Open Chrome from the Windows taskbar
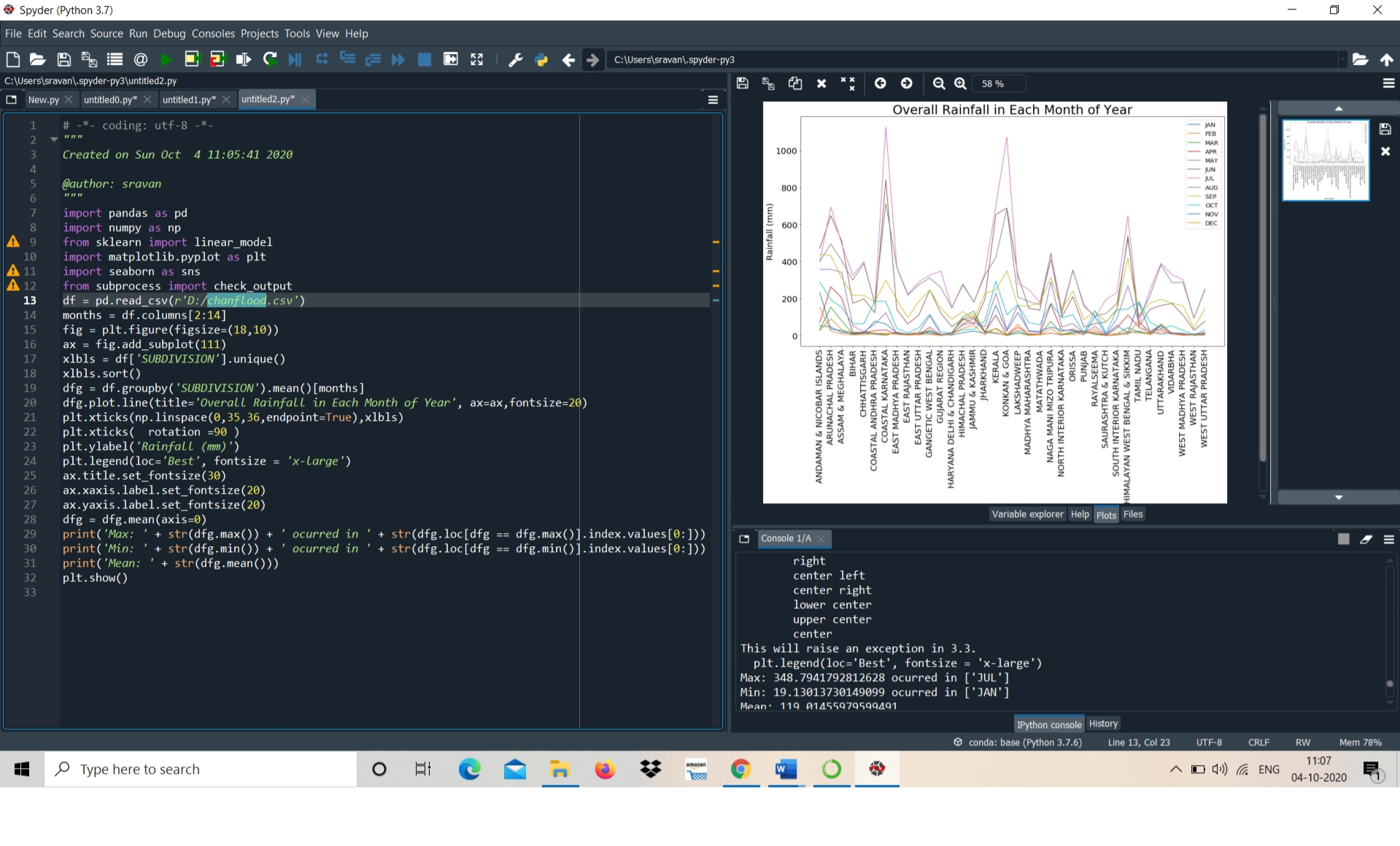1400x846 pixels. point(740,769)
